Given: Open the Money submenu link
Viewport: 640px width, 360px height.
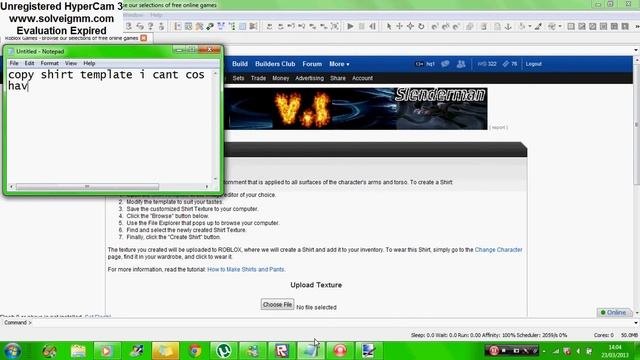Looking at the screenshot, I should tap(280, 78).
